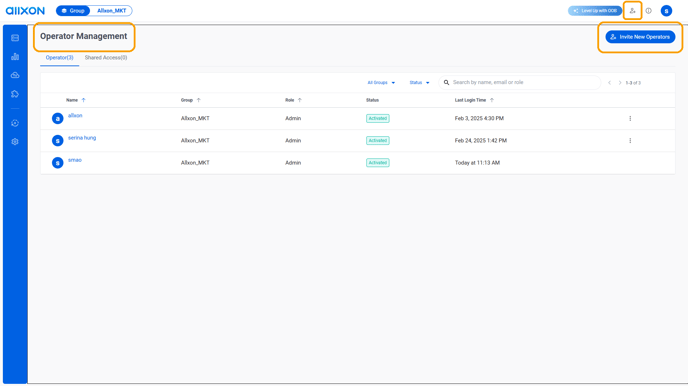Screen dimensions: 688x386
Task: Sort by Group column arrow
Action: [x=198, y=100]
